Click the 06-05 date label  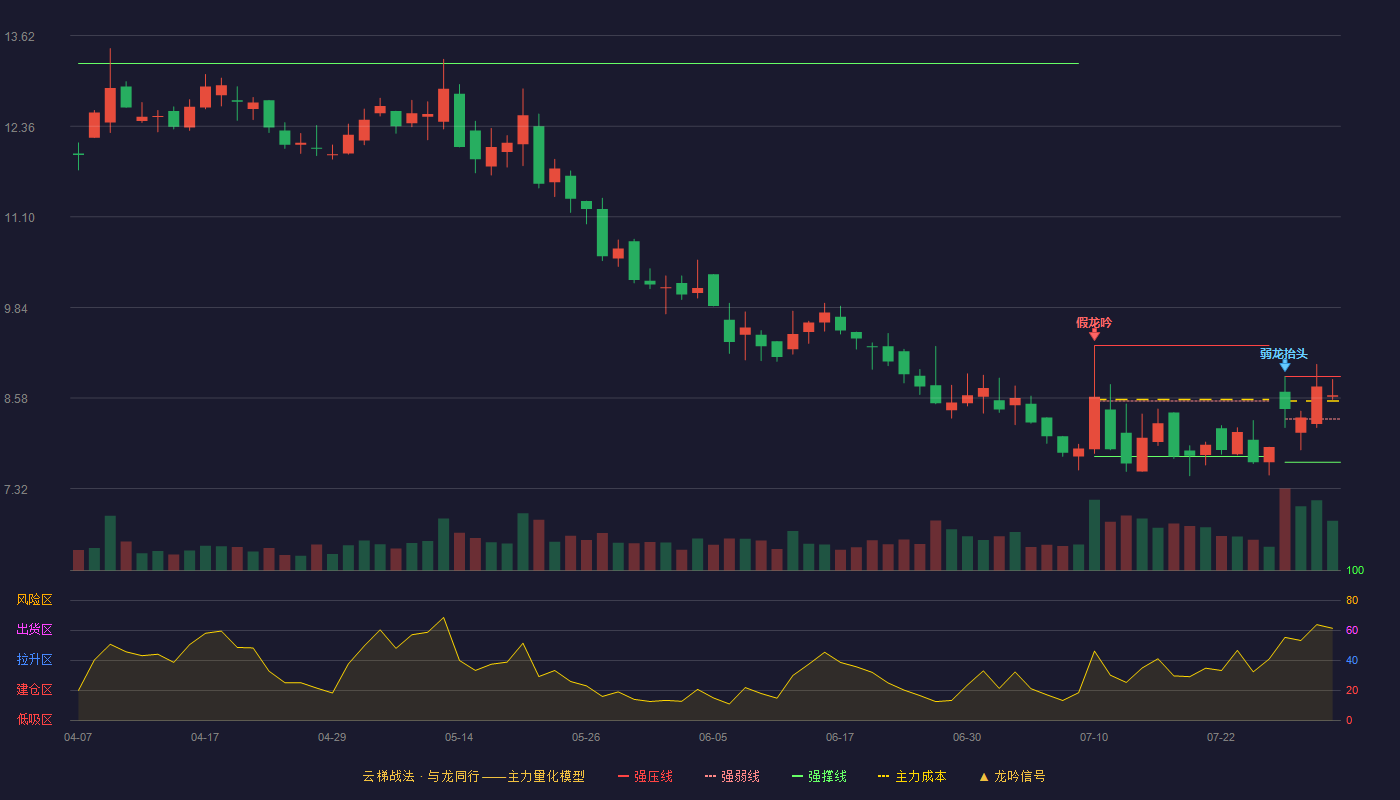pyautogui.click(x=713, y=737)
